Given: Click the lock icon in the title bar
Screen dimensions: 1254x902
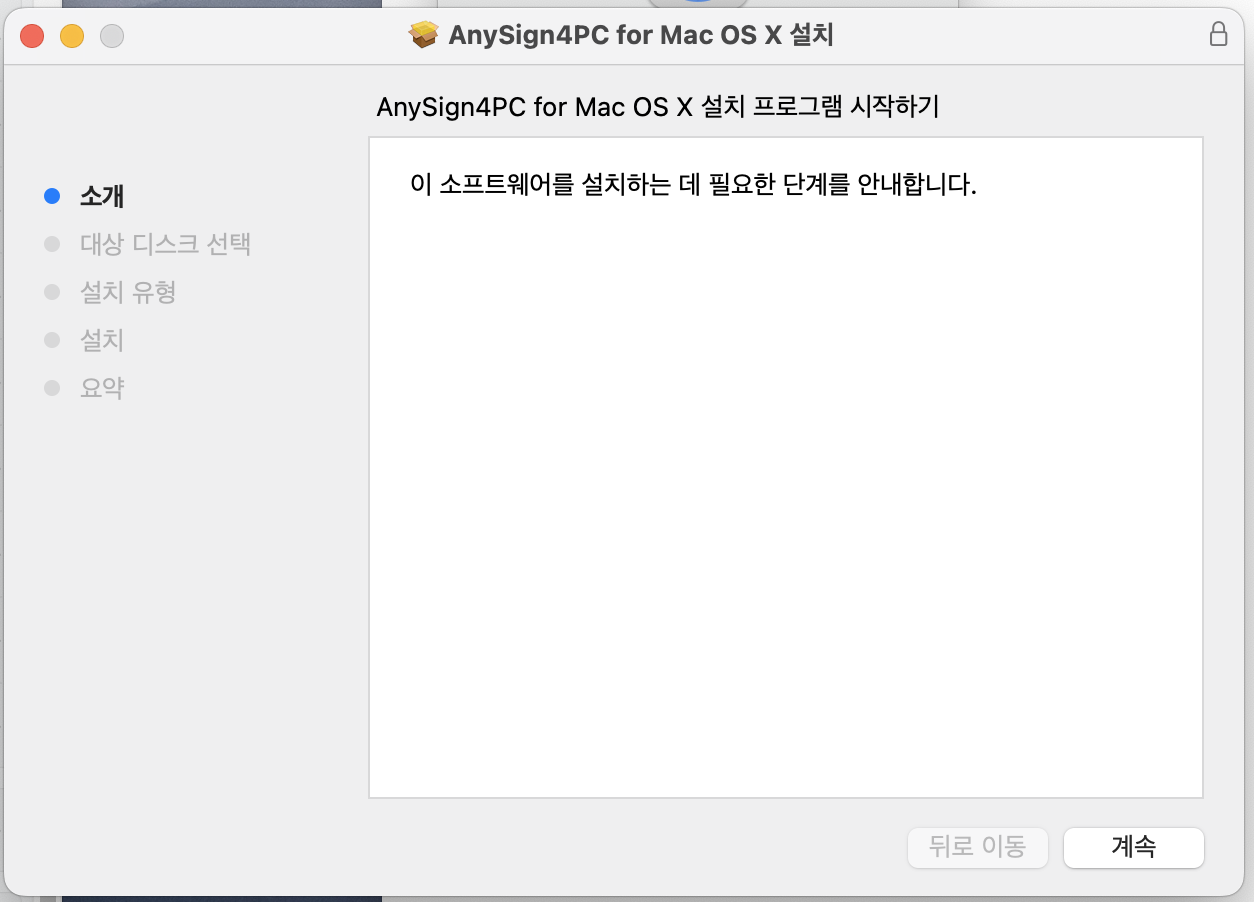Looking at the screenshot, I should click(x=1218, y=35).
